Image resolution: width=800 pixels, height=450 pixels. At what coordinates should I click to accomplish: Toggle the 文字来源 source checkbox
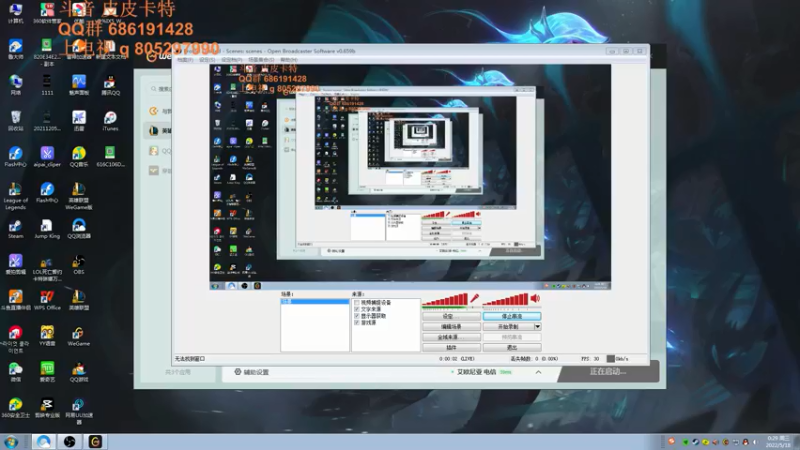[357, 309]
